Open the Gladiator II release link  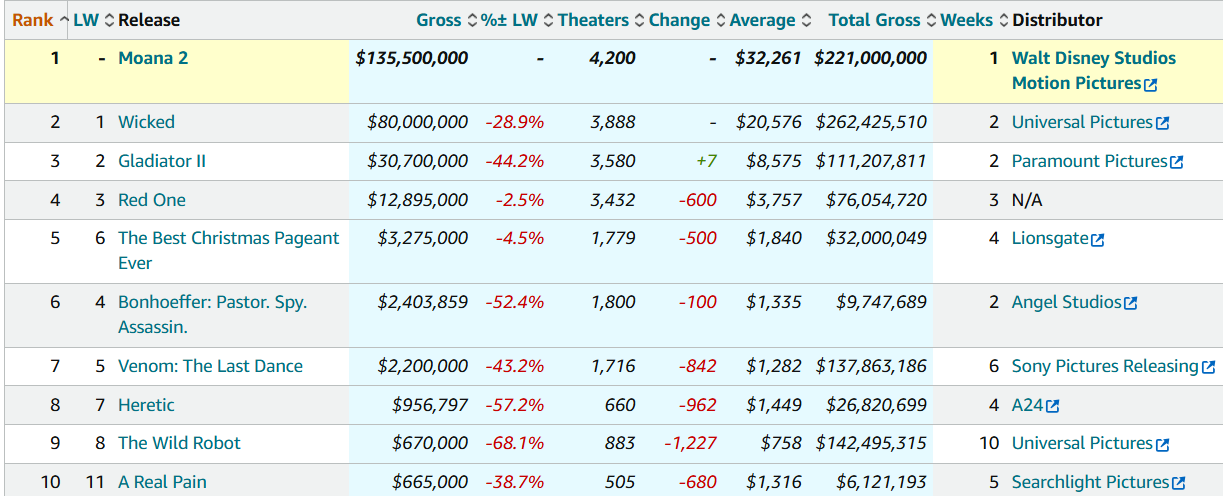pos(162,161)
